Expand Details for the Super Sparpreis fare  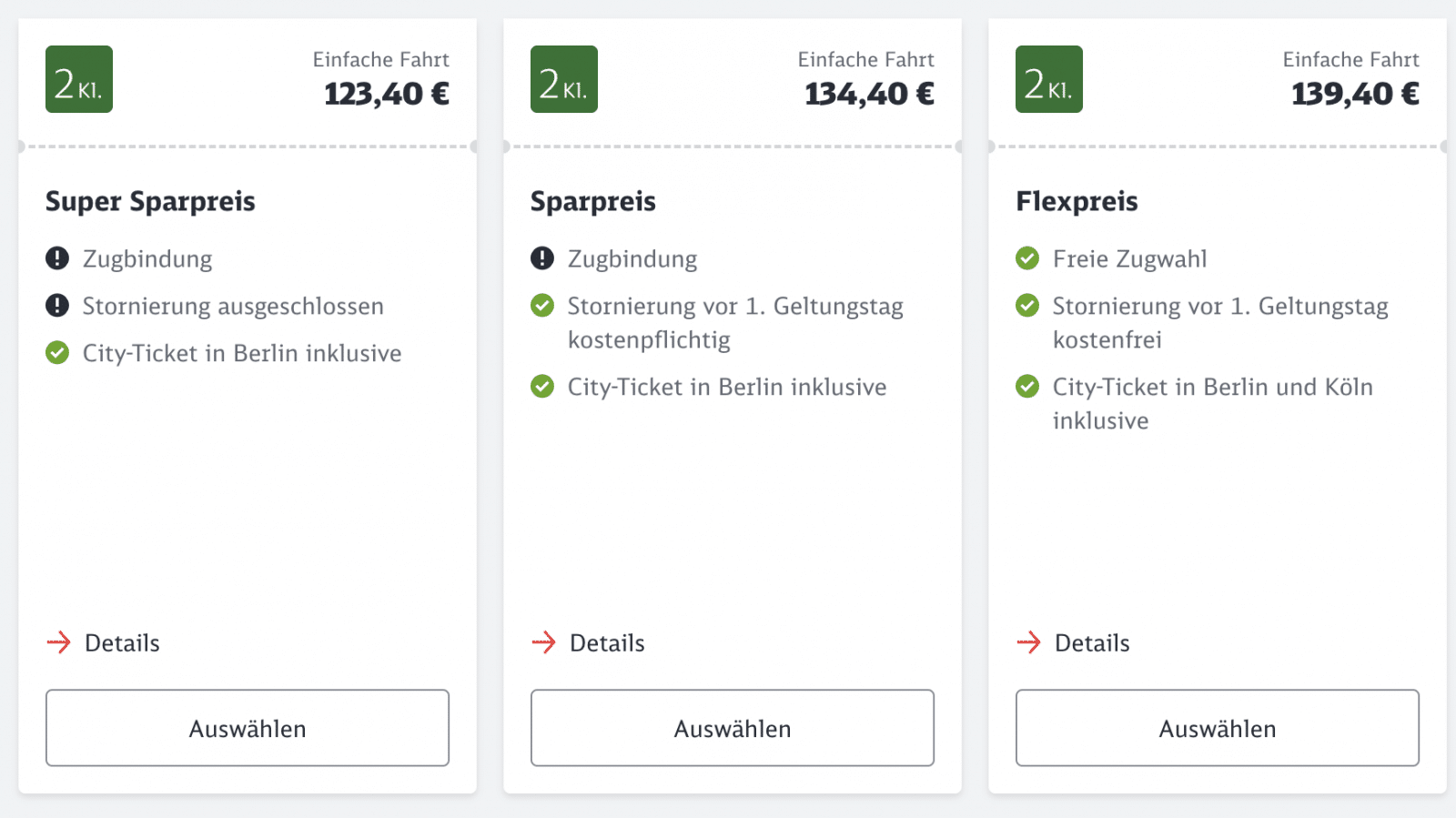[104, 643]
